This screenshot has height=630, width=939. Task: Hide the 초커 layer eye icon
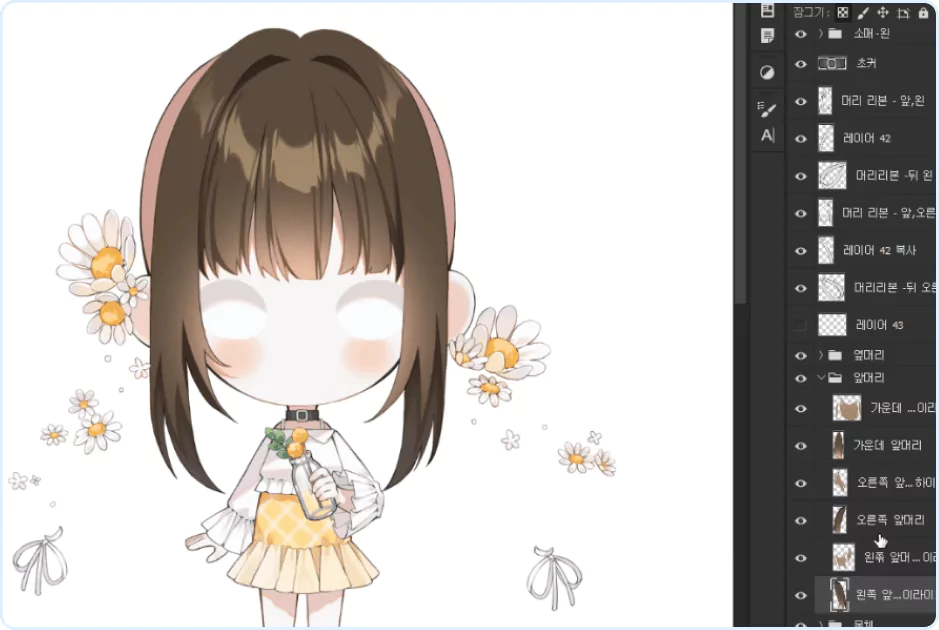point(801,64)
